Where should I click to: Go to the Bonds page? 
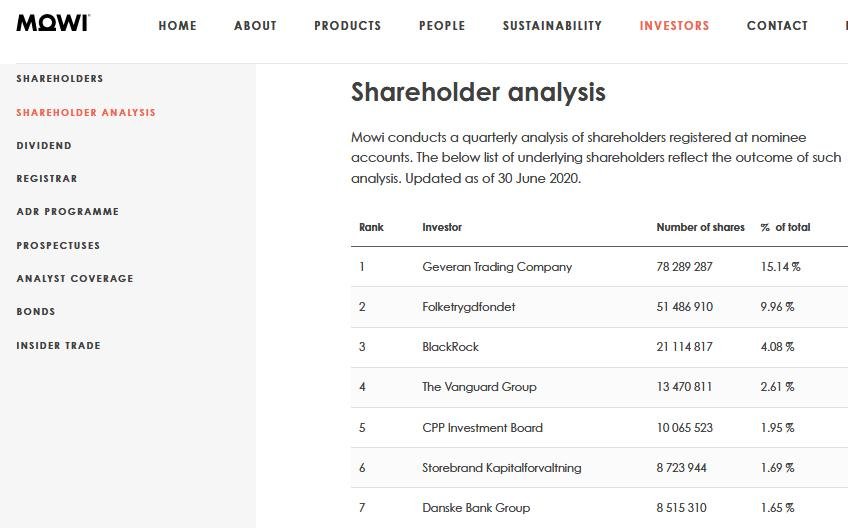coord(36,312)
